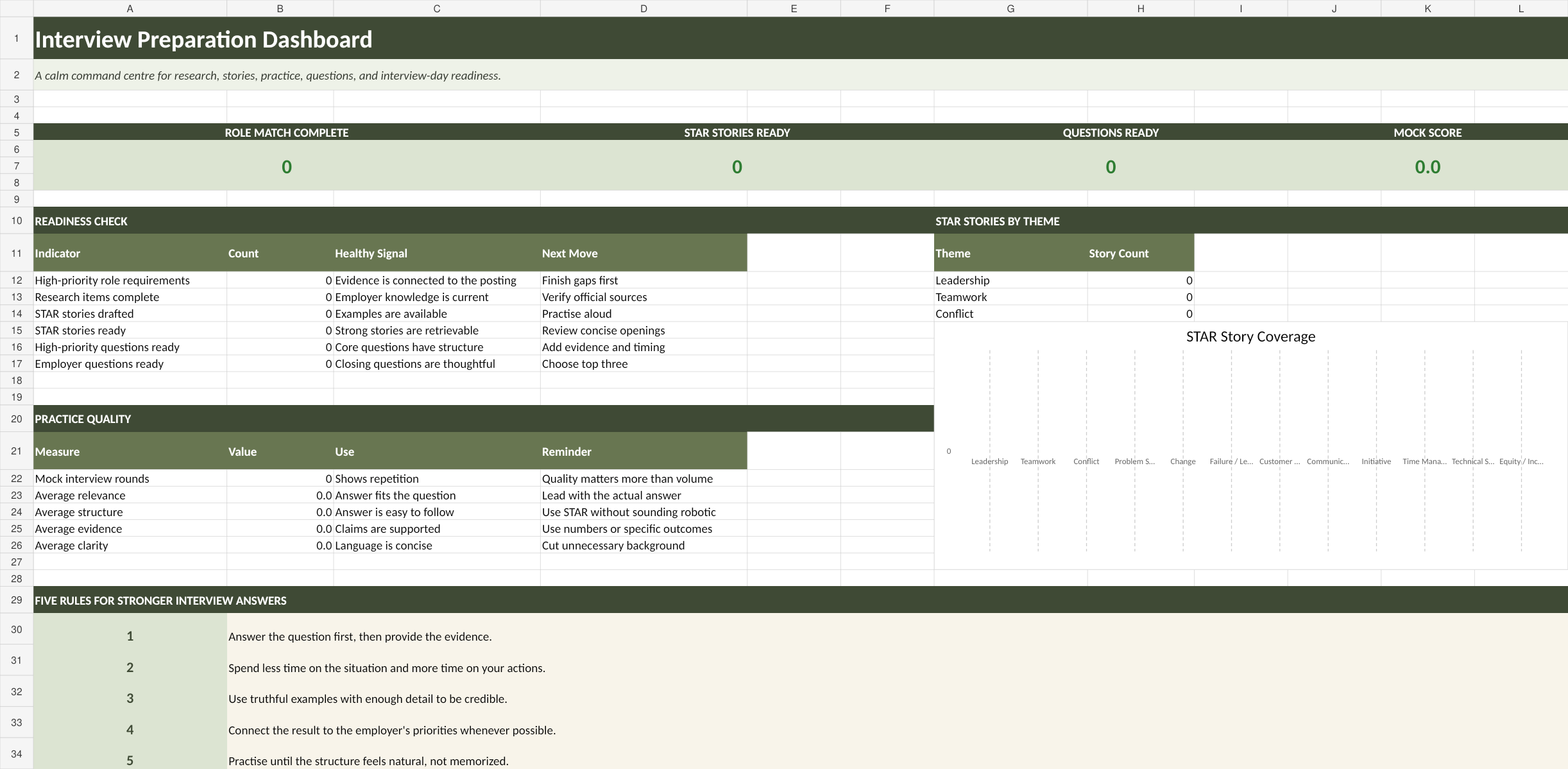Screen dimensions: 1568x769
Task: Click the STAR Story Coverage chart title
Action: pyautogui.click(x=1250, y=336)
